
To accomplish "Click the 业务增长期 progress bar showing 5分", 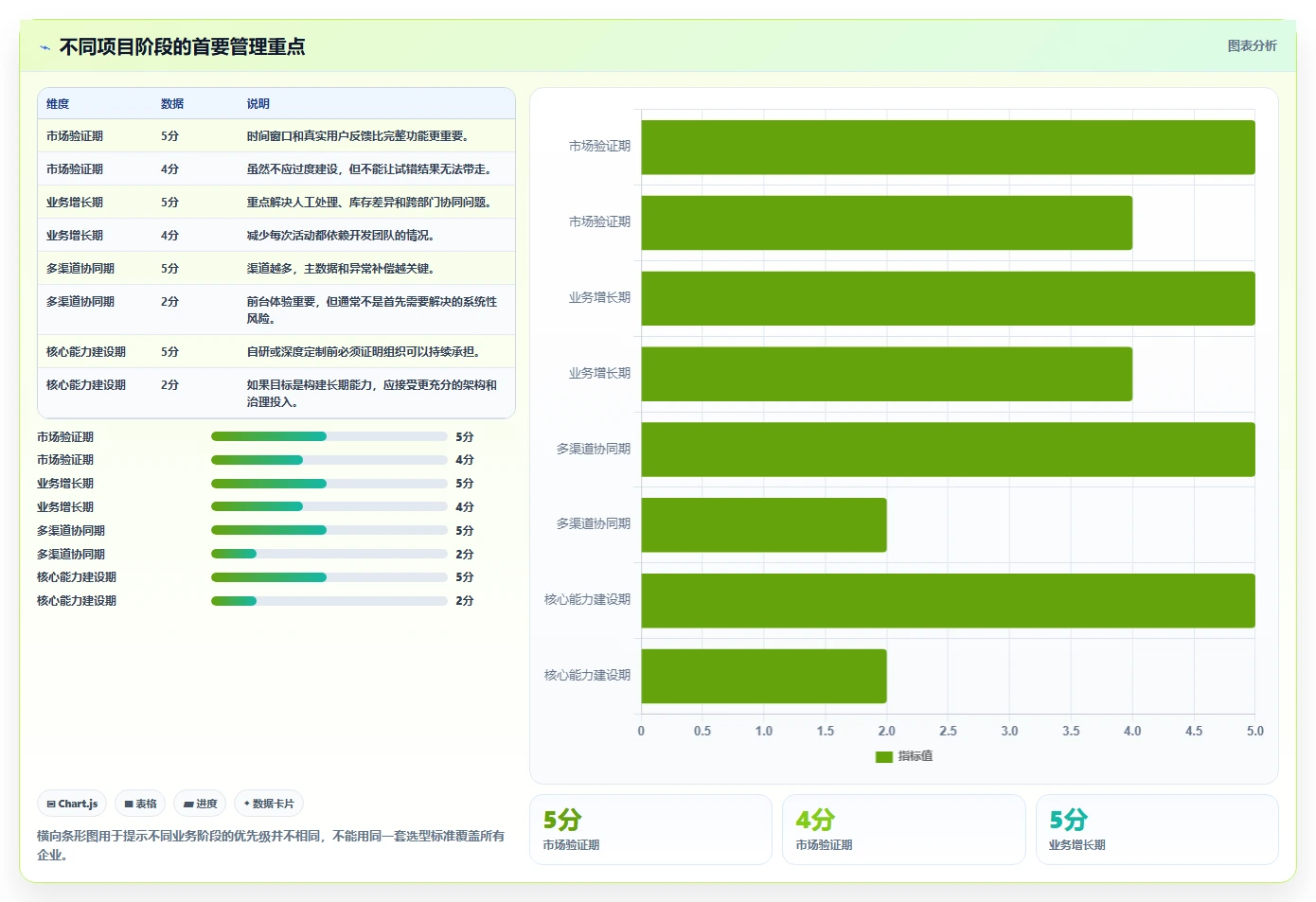I will coord(329,484).
